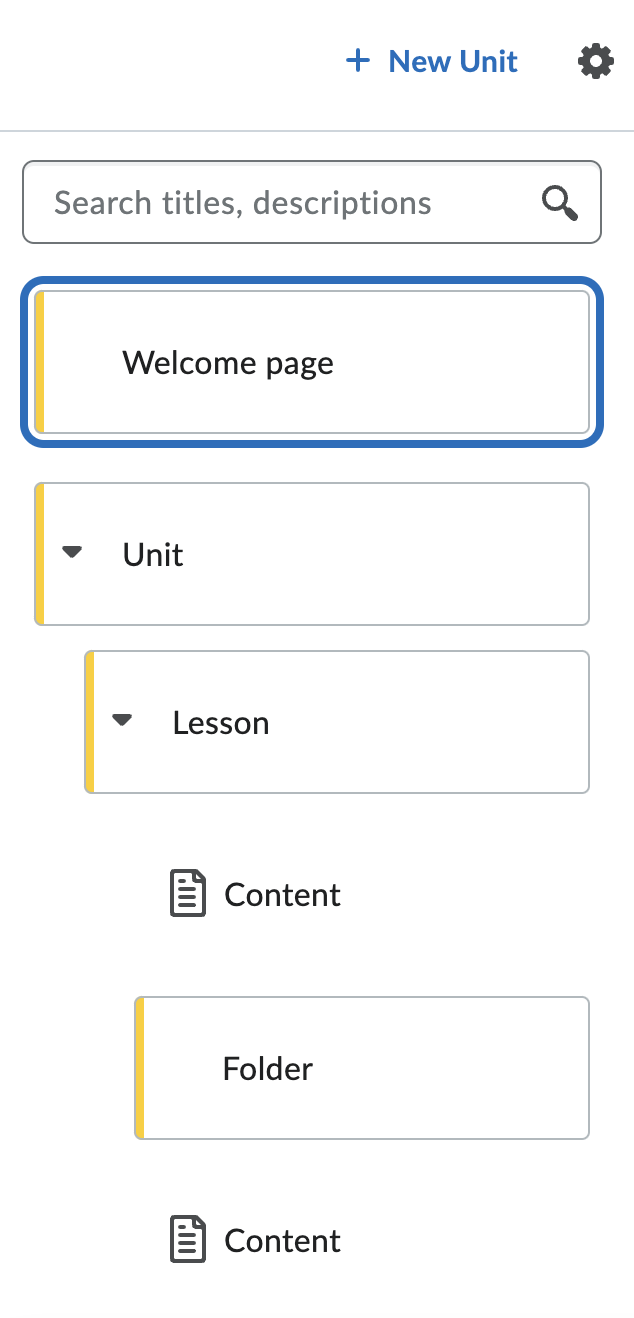This screenshot has width=634, height=1318.
Task: Click yellow status bar on Unit card
Action: [40, 554]
